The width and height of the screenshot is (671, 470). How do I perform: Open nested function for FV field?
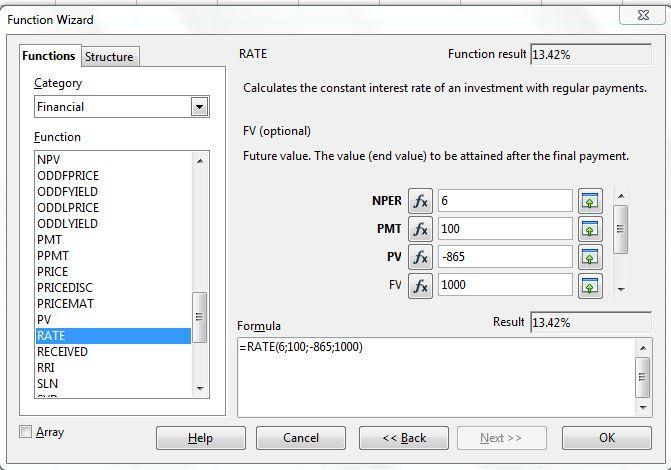[420, 286]
